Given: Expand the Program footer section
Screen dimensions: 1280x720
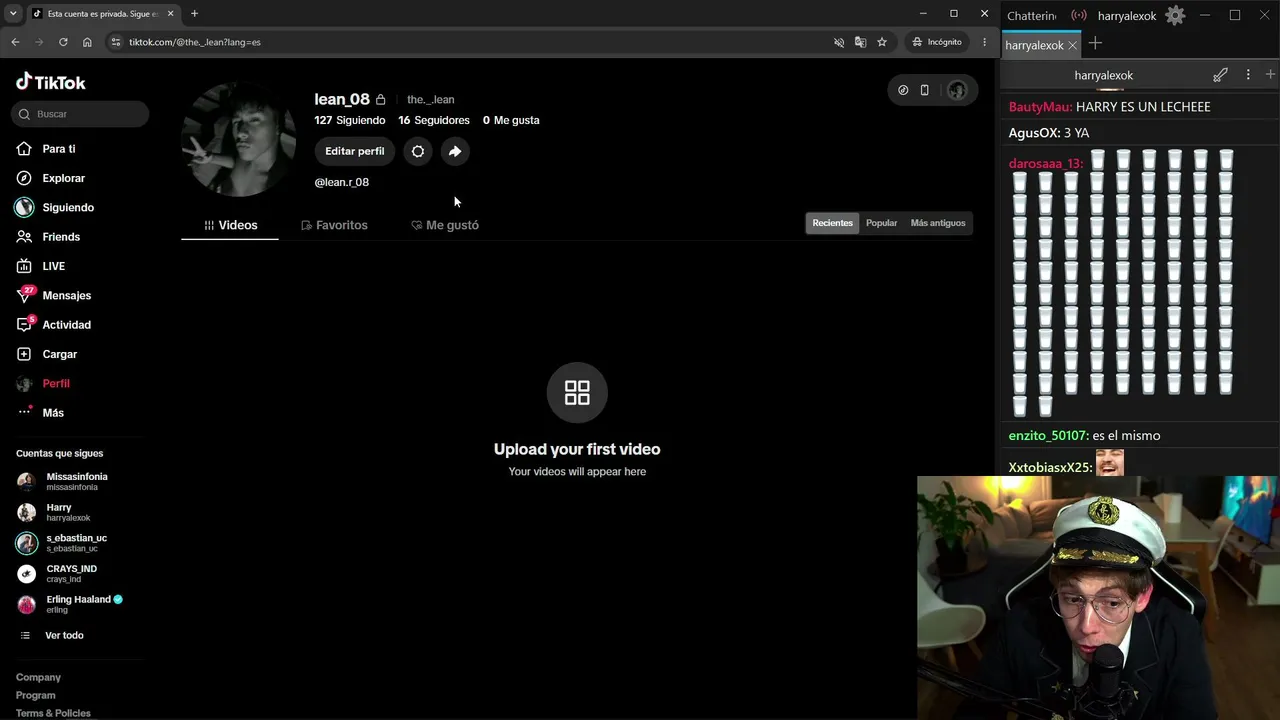Looking at the screenshot, I should [36, 695].
